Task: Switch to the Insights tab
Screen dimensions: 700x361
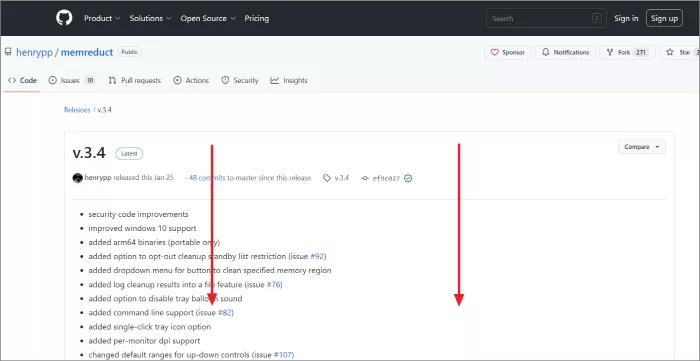Action: [289, 80]
